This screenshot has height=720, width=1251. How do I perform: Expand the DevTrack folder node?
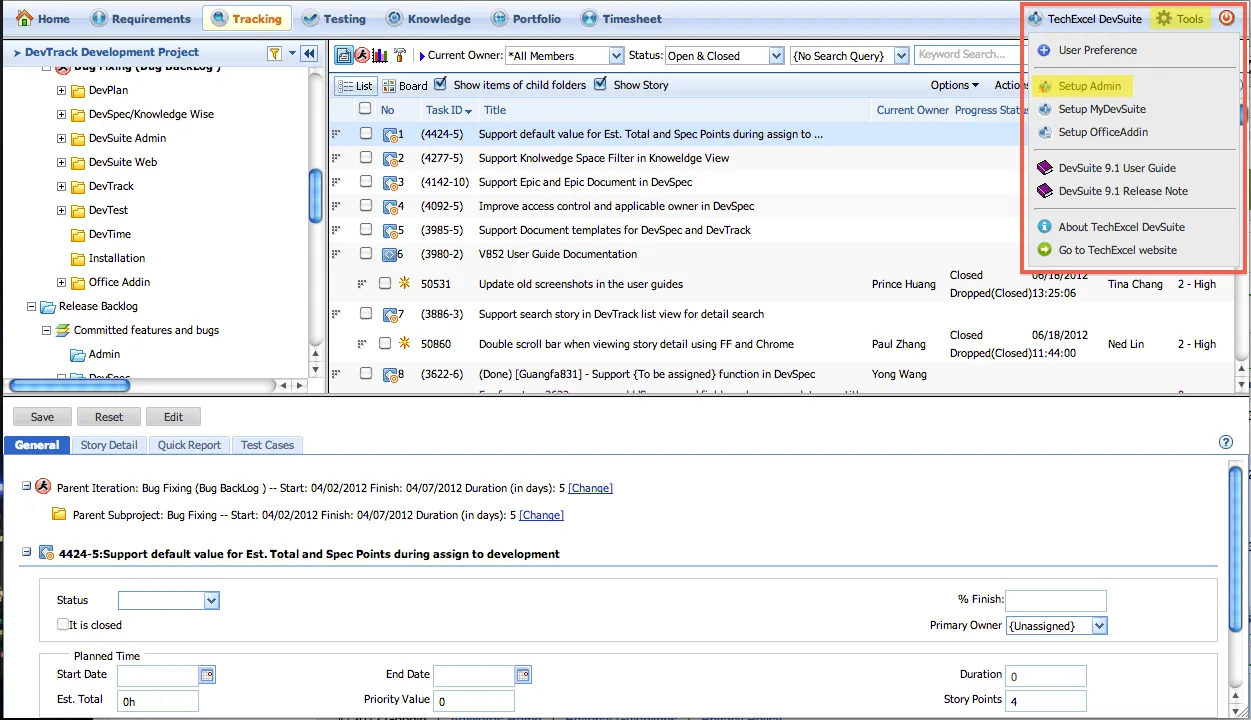61,186
